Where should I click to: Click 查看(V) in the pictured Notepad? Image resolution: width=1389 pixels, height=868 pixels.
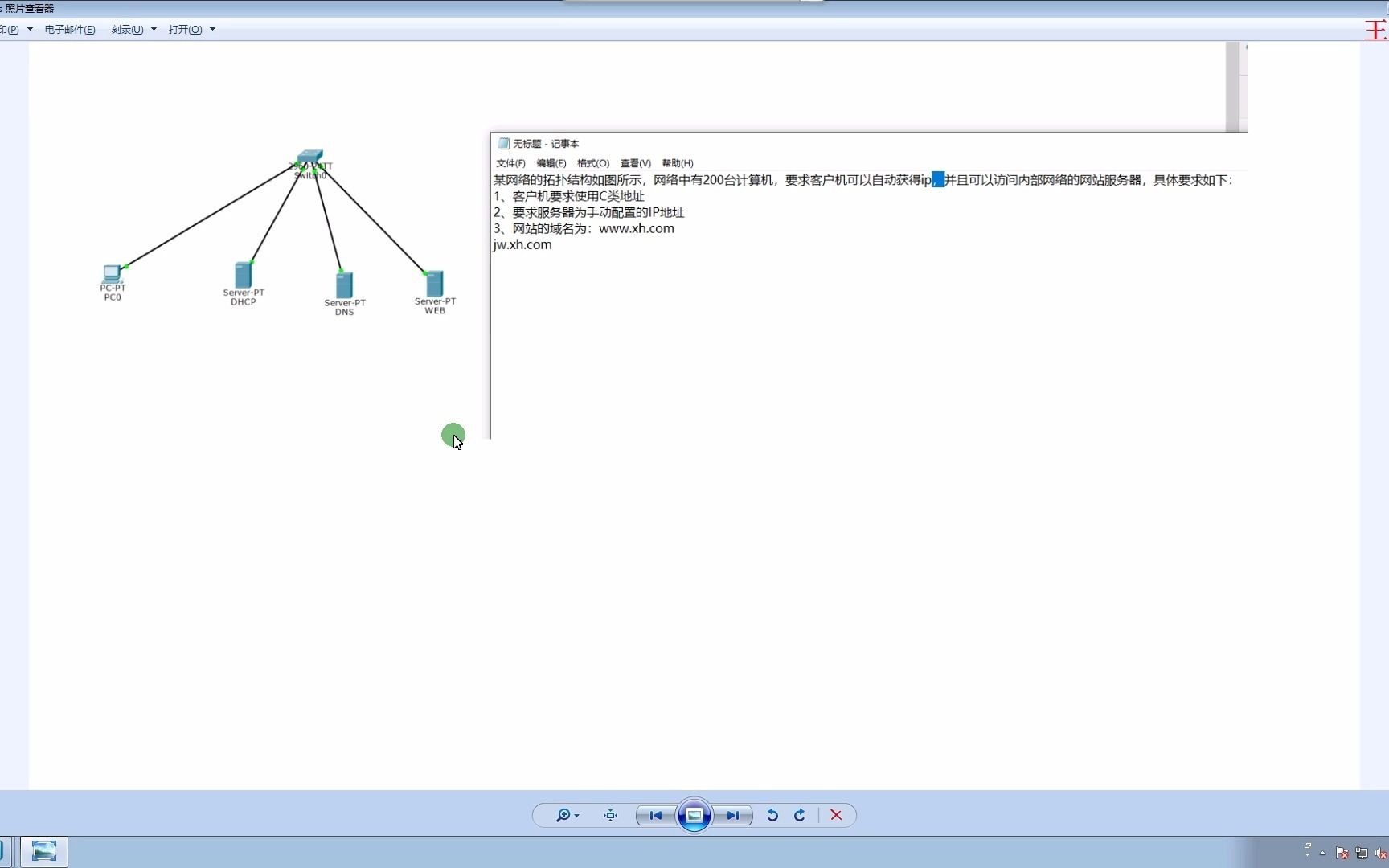635,163
